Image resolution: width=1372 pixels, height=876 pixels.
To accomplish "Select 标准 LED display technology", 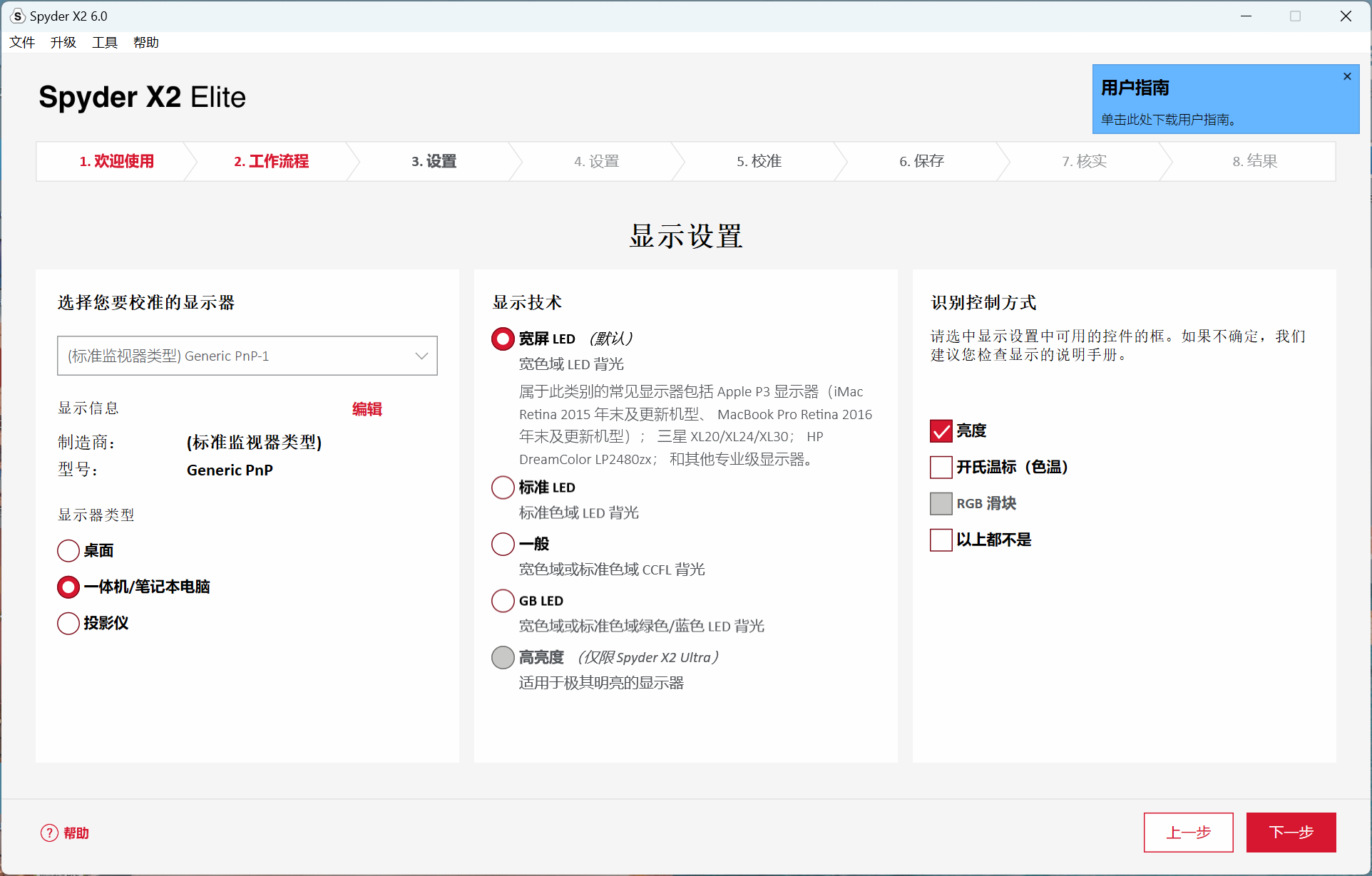I will [503, 488].
